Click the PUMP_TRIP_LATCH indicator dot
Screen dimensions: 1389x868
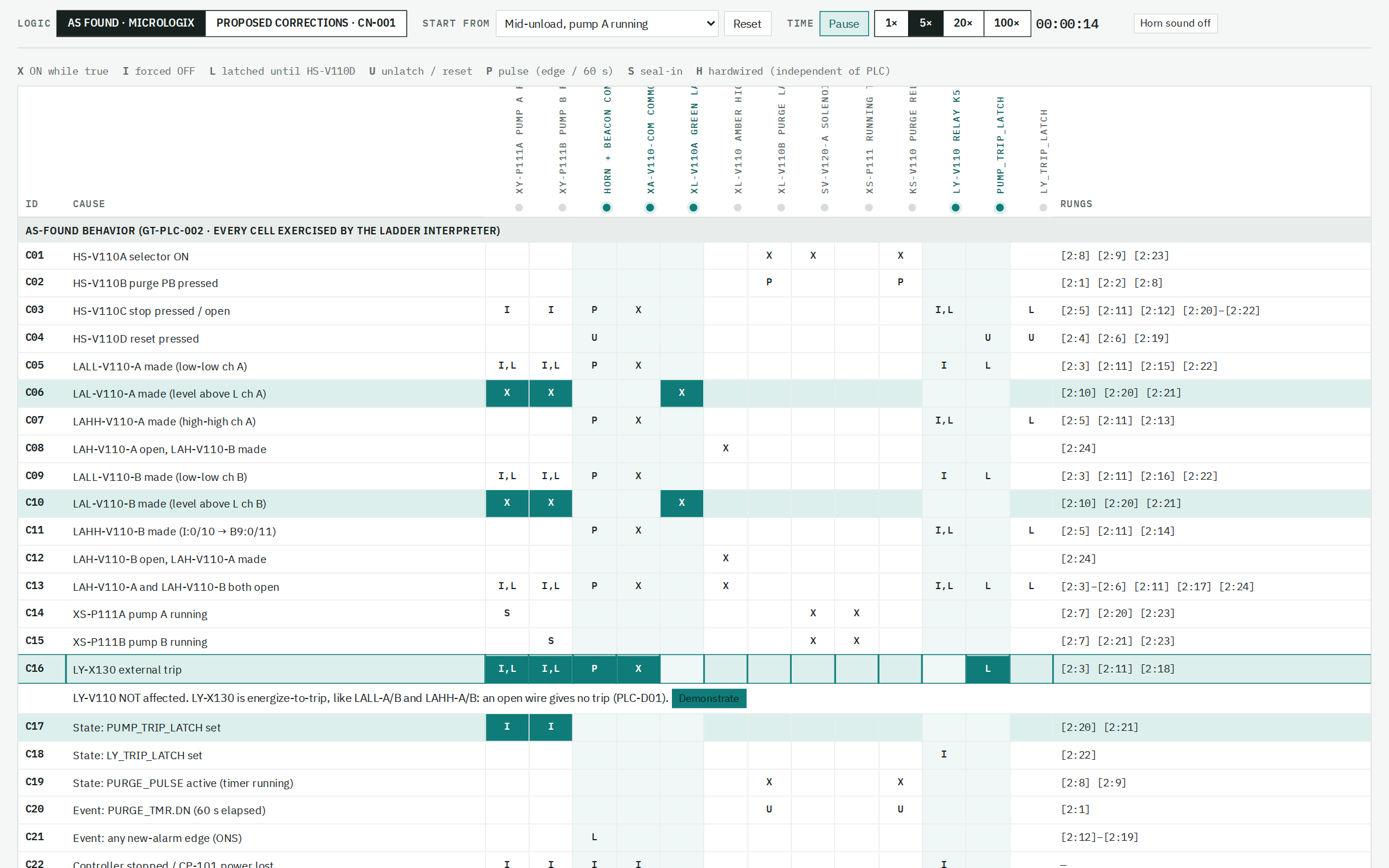(1000, 208)
